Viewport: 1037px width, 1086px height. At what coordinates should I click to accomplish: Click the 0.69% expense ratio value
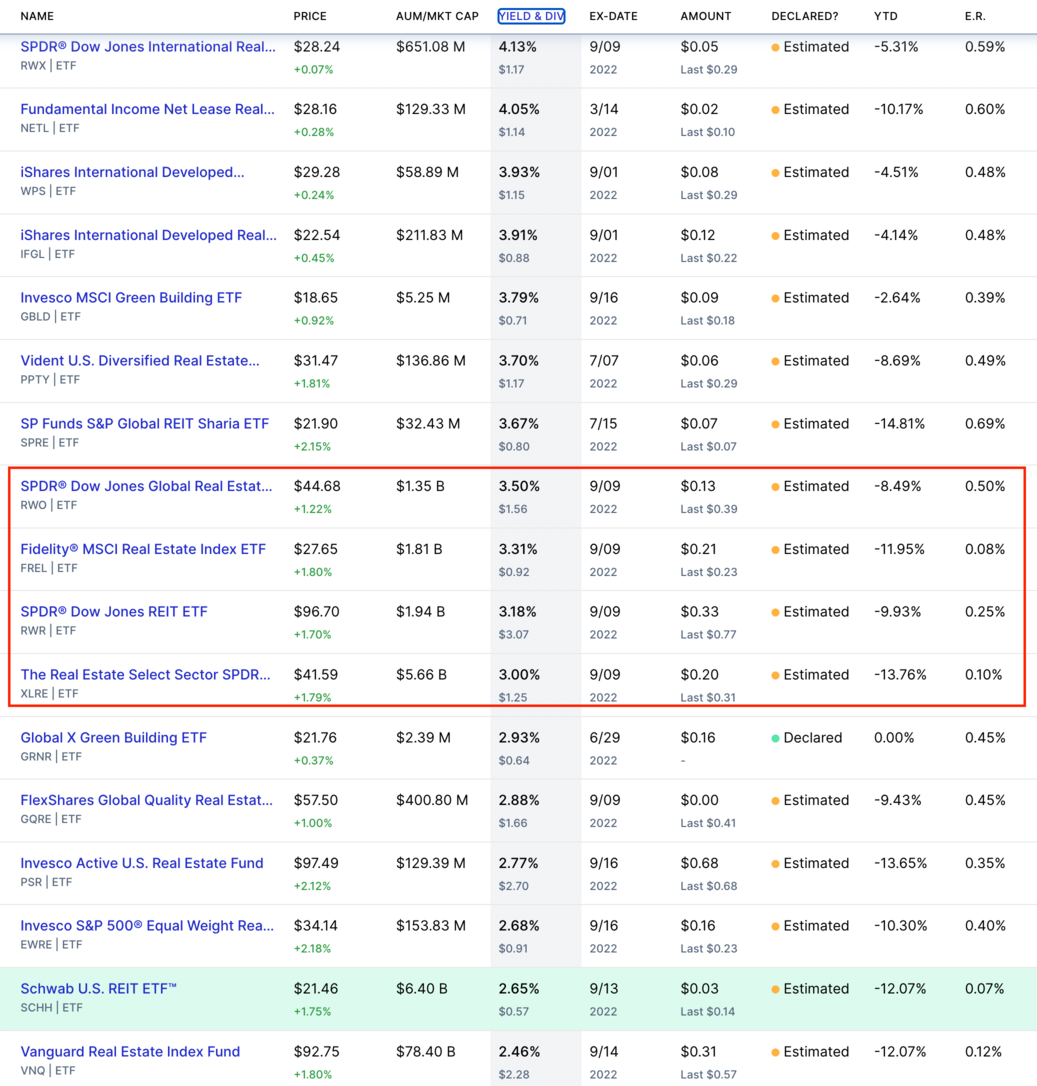tap(985, 423)
